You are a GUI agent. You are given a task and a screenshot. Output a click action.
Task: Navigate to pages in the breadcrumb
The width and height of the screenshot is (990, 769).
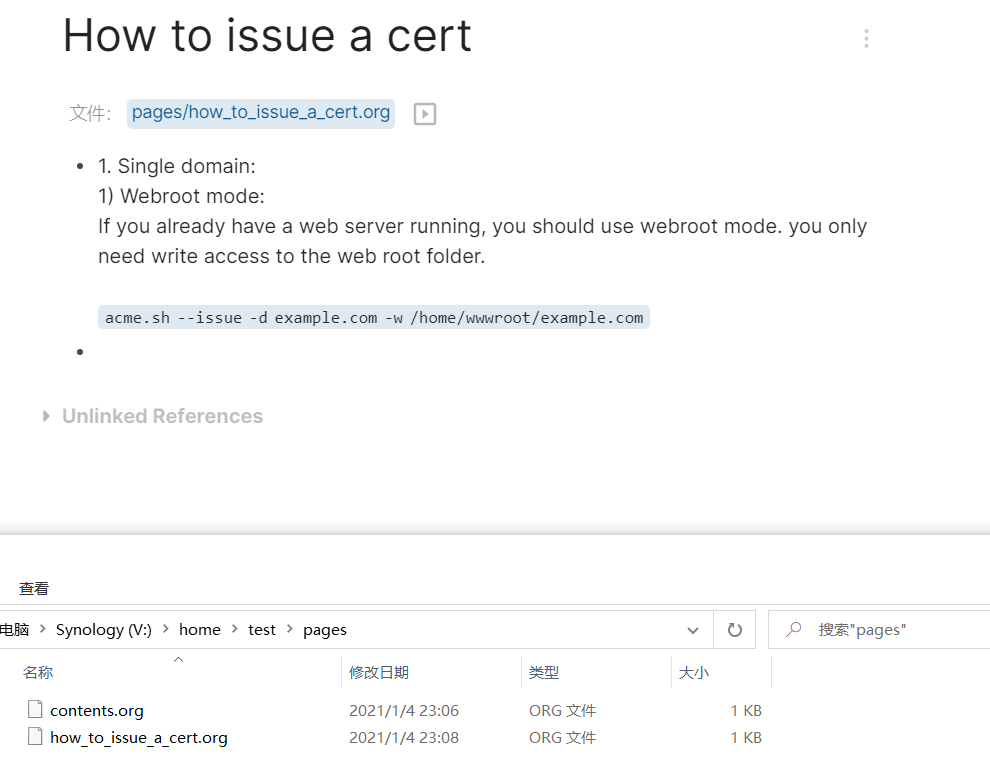[x=325, y=629]
